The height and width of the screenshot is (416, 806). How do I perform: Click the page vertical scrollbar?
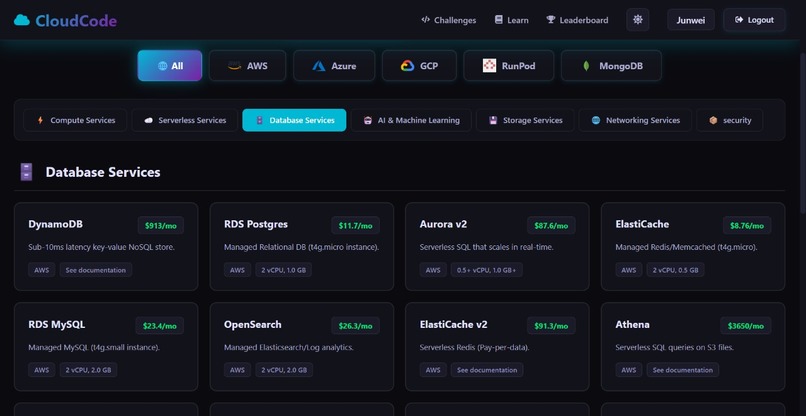click(803, 134)
